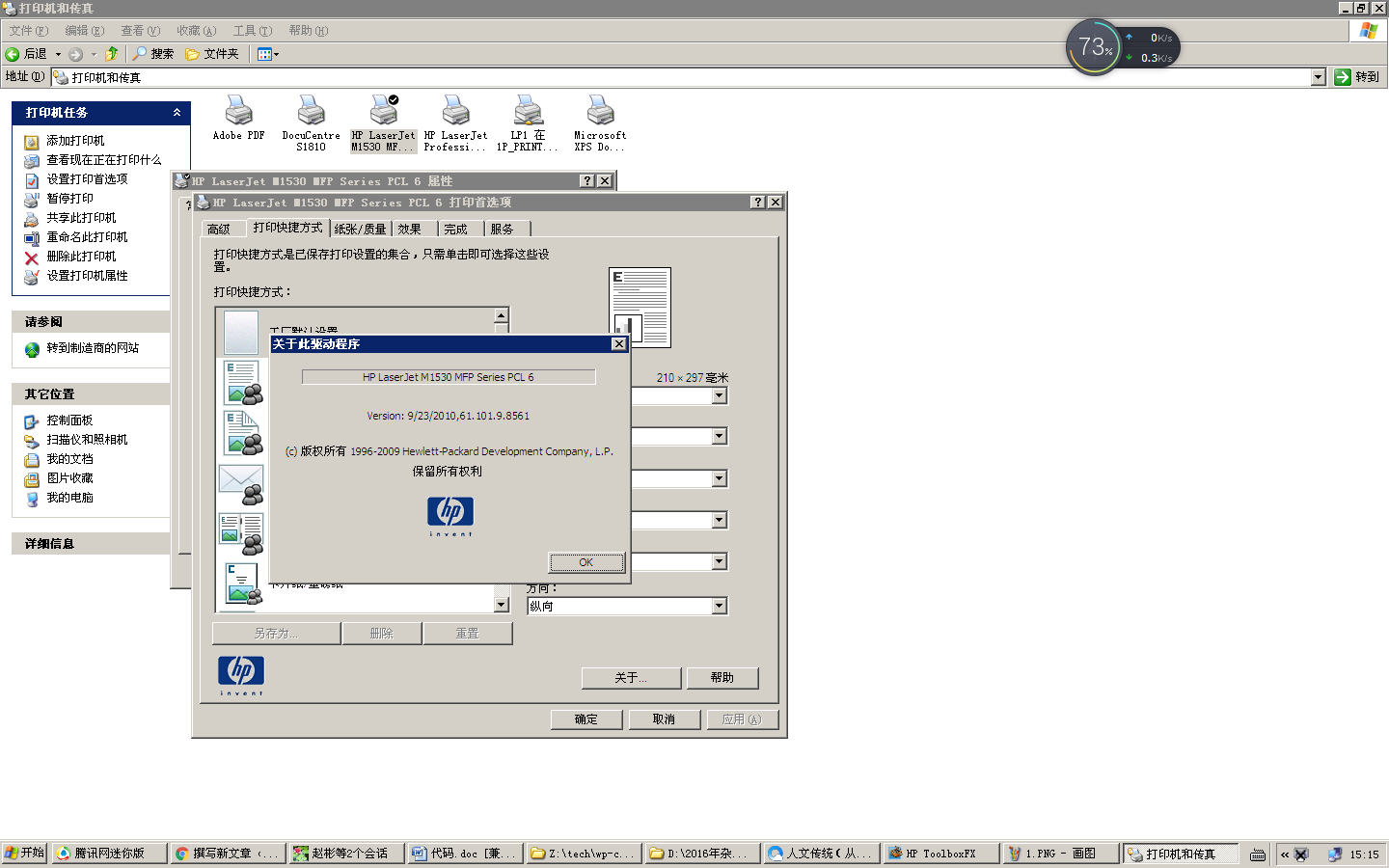Image resolution: width=1389 pixels, height=868 pixels.
Task: Switch to Chrome 撰写新文章 taskbar item
Action: click(x=229, y=854)
